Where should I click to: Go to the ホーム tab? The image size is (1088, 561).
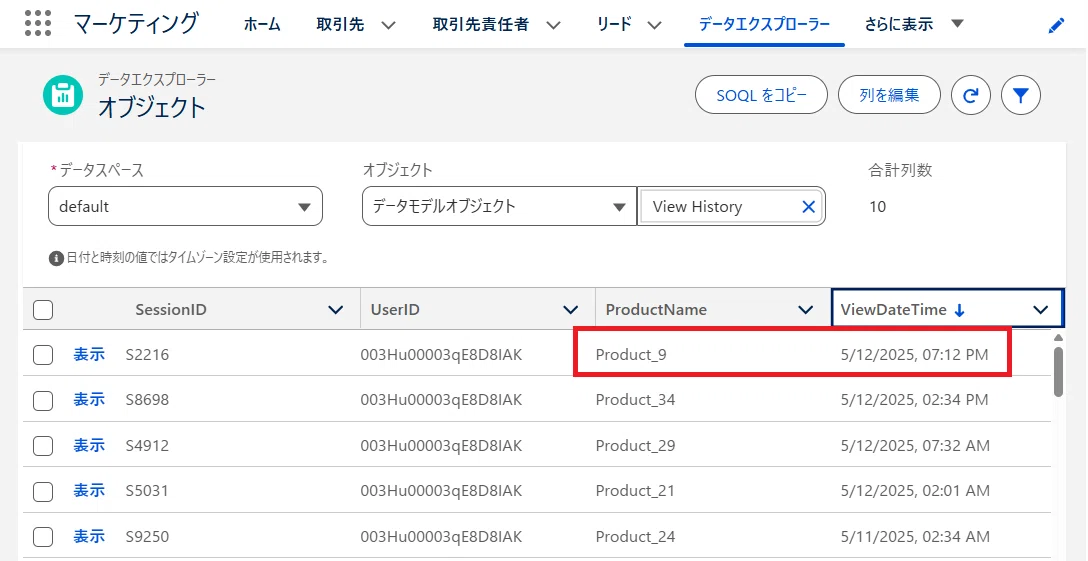point(262,25)
